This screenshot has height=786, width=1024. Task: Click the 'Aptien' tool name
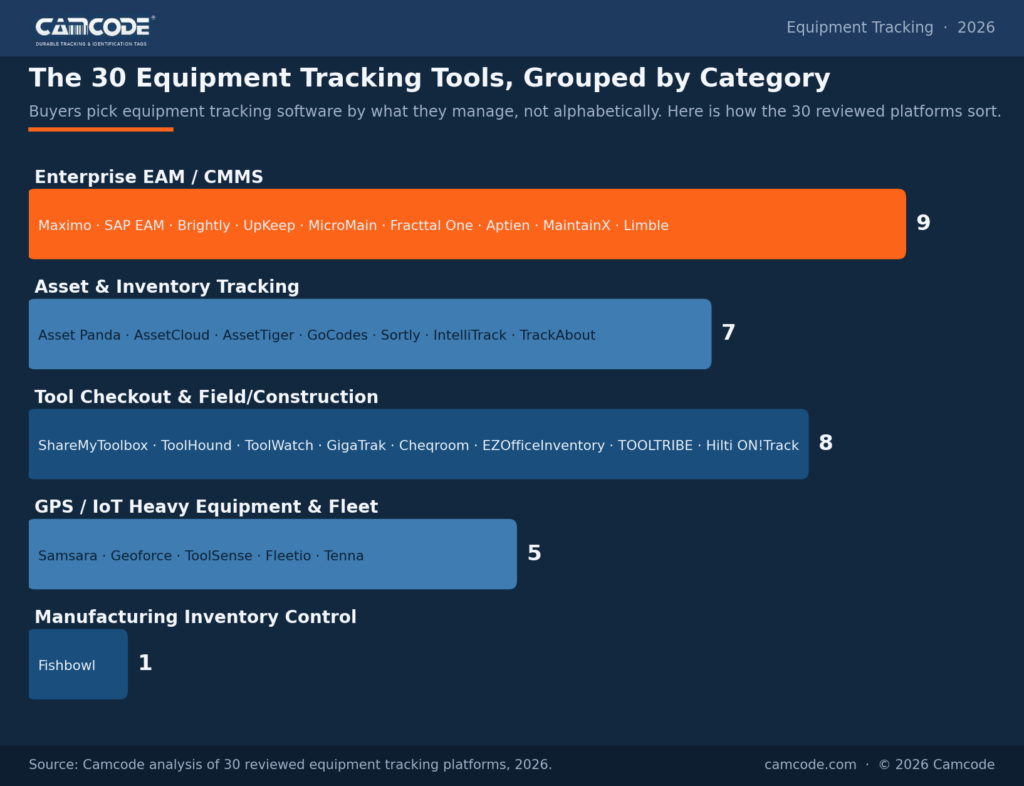coord(507,225)
